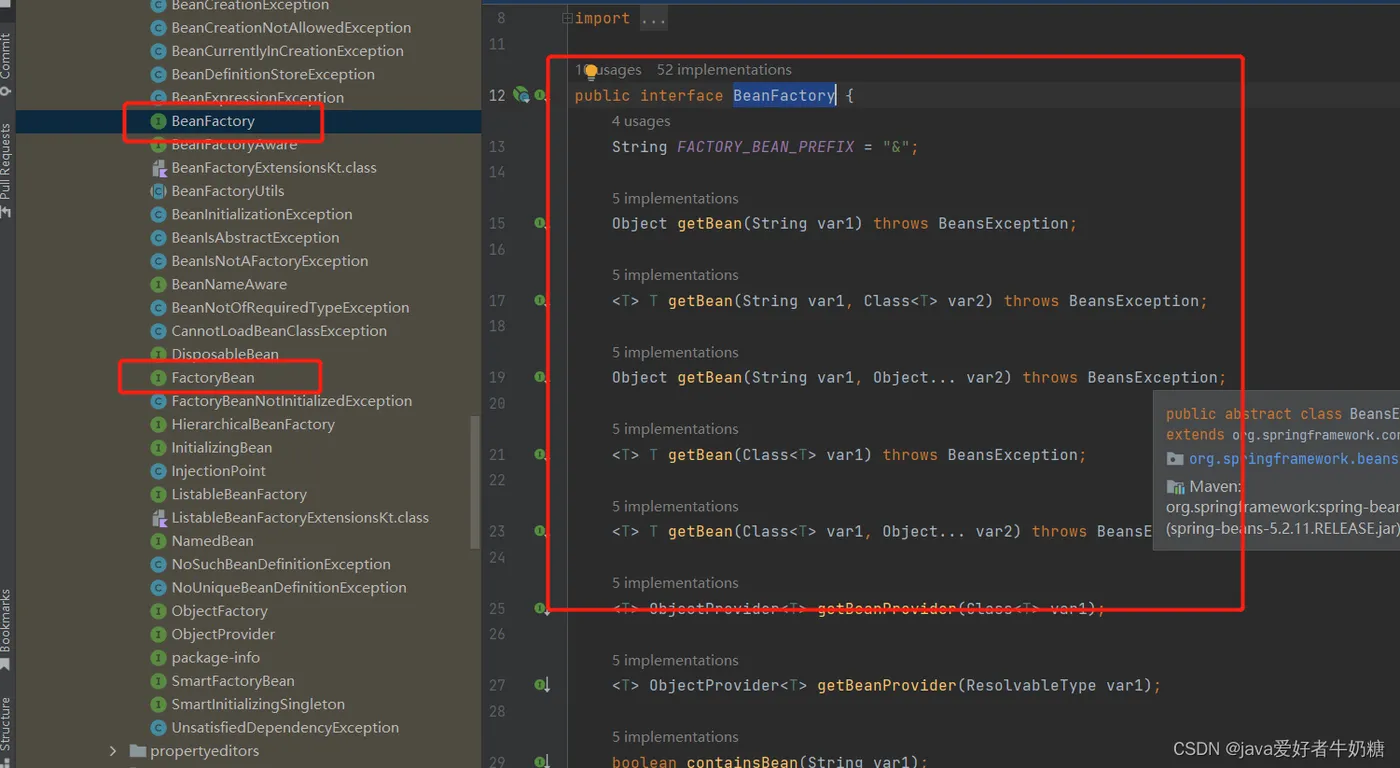Click the BeanIsAbstractException class icon
This screenshot has height=768, width=1400.
point(158,238)
